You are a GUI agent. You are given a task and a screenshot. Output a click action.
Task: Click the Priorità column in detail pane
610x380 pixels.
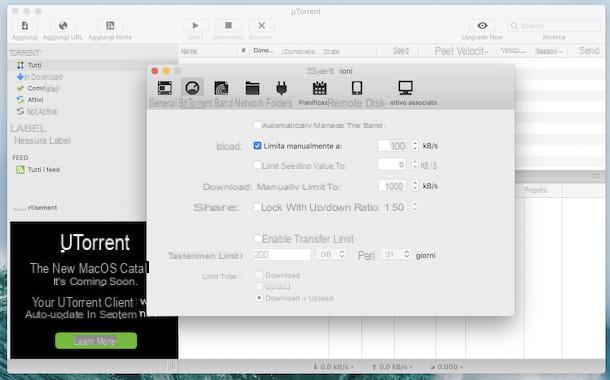[536, 191]
